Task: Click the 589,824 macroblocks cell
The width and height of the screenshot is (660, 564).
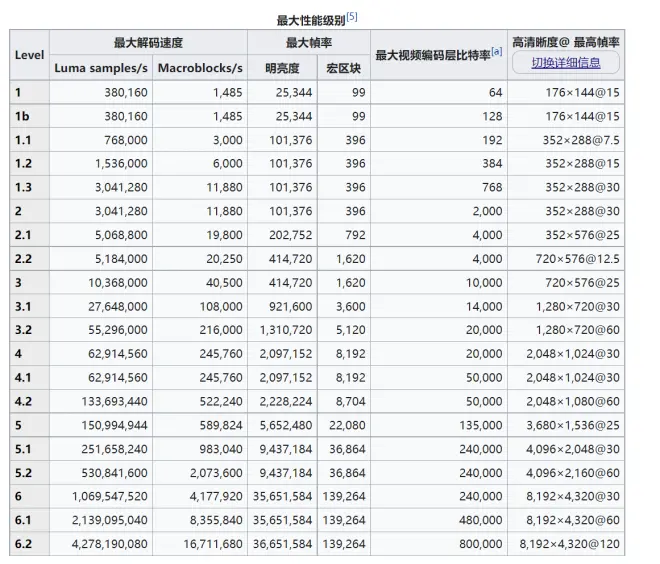Action: click(200, 425)
